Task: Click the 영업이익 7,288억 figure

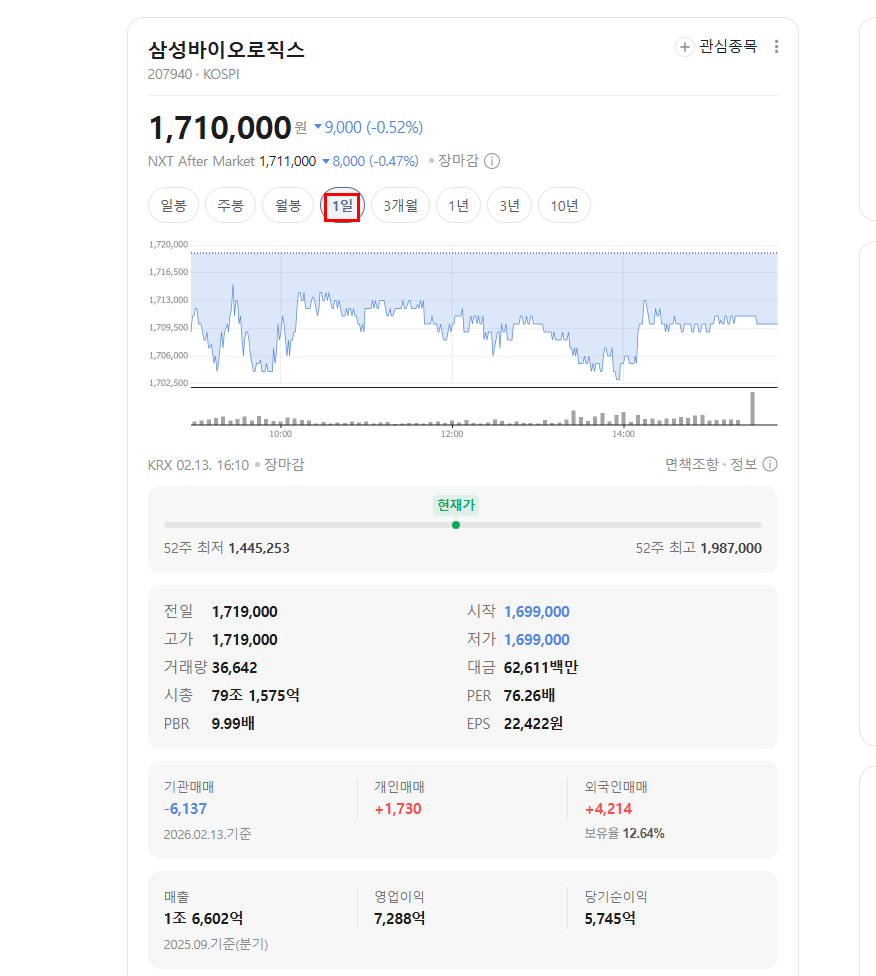Action: click(400, 919)
